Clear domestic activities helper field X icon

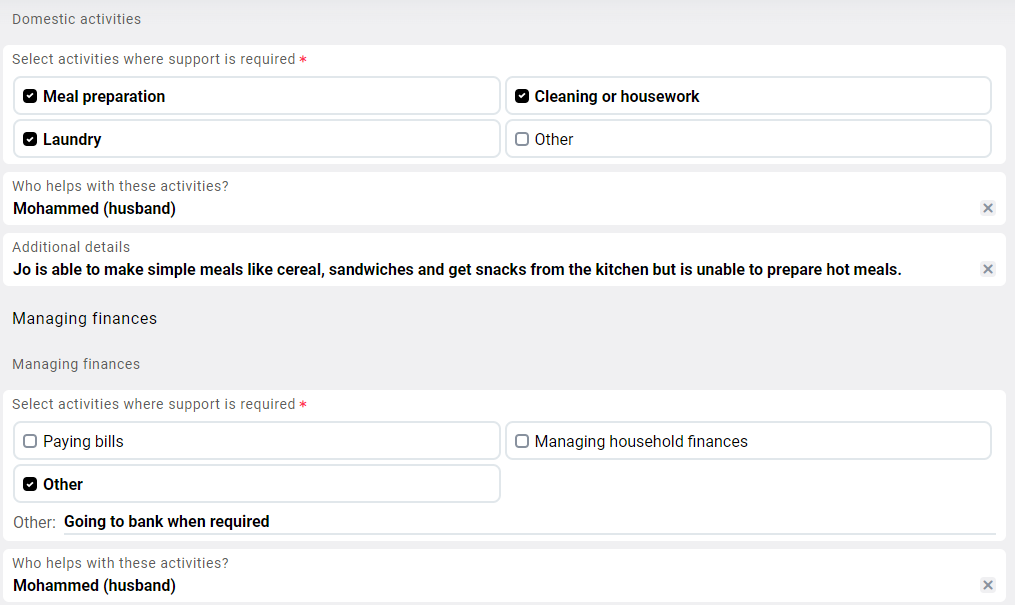[988, 208]
